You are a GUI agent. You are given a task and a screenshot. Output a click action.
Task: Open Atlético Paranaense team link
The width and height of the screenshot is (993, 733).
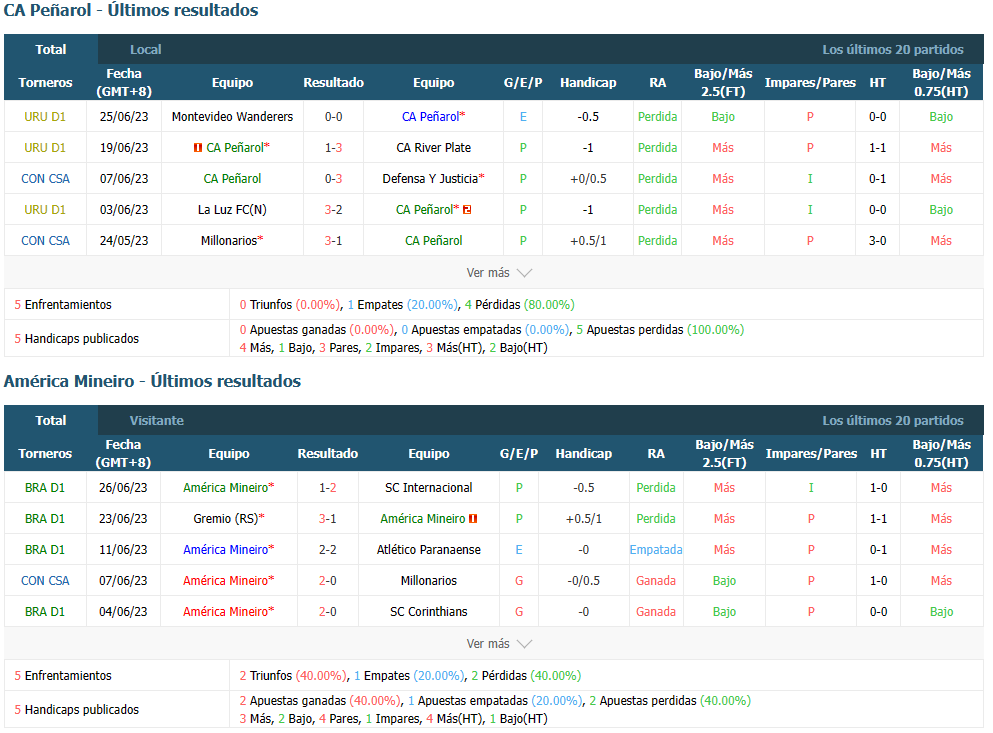[429, 550]
